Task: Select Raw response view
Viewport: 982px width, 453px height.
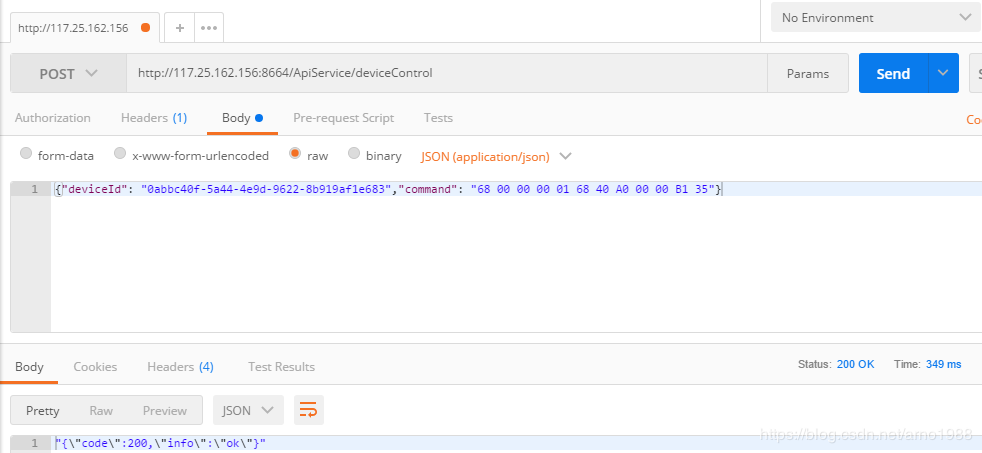Action: coord(101,410)
